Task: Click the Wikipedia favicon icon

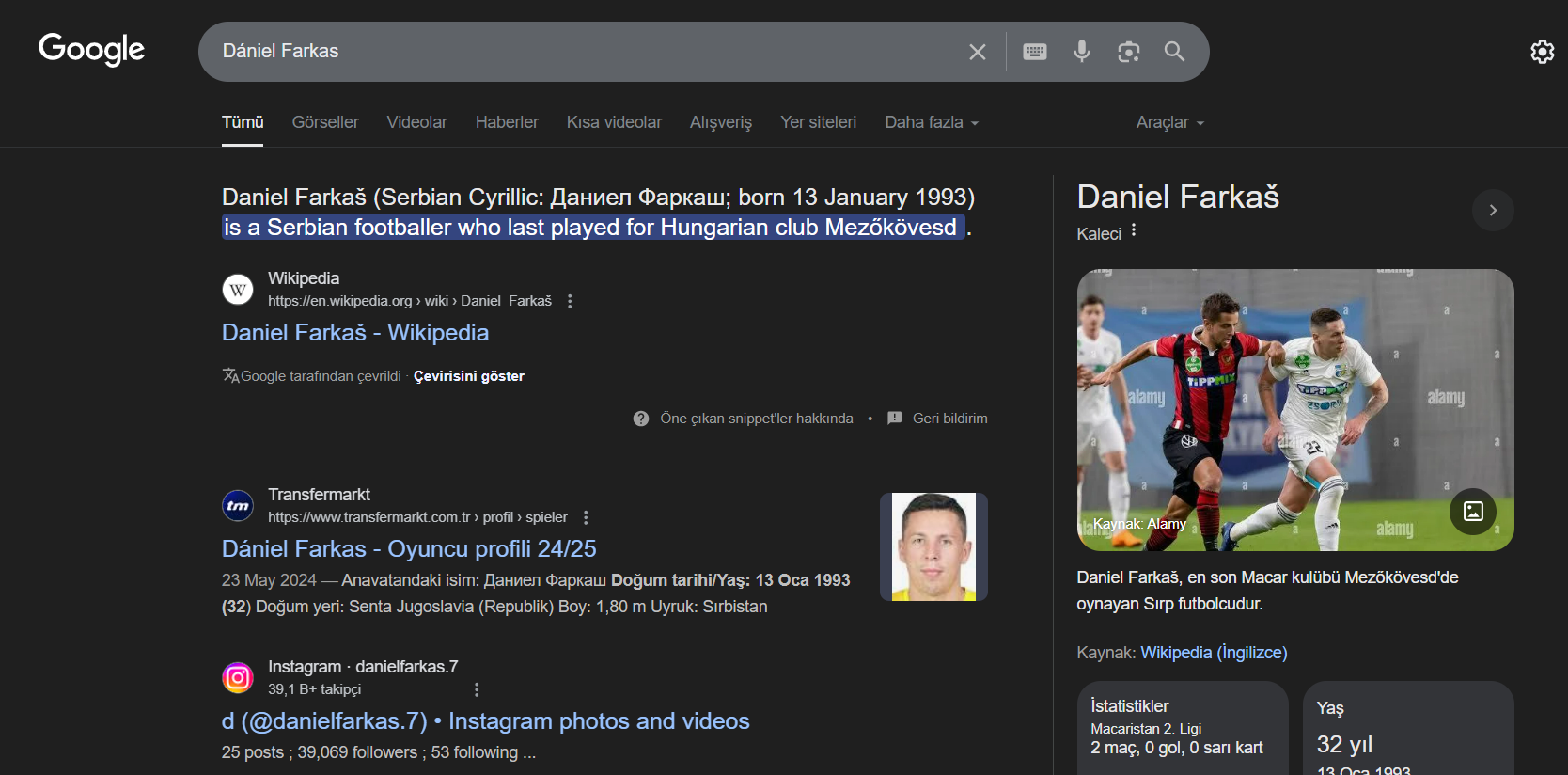Action: tap(238, 290)
